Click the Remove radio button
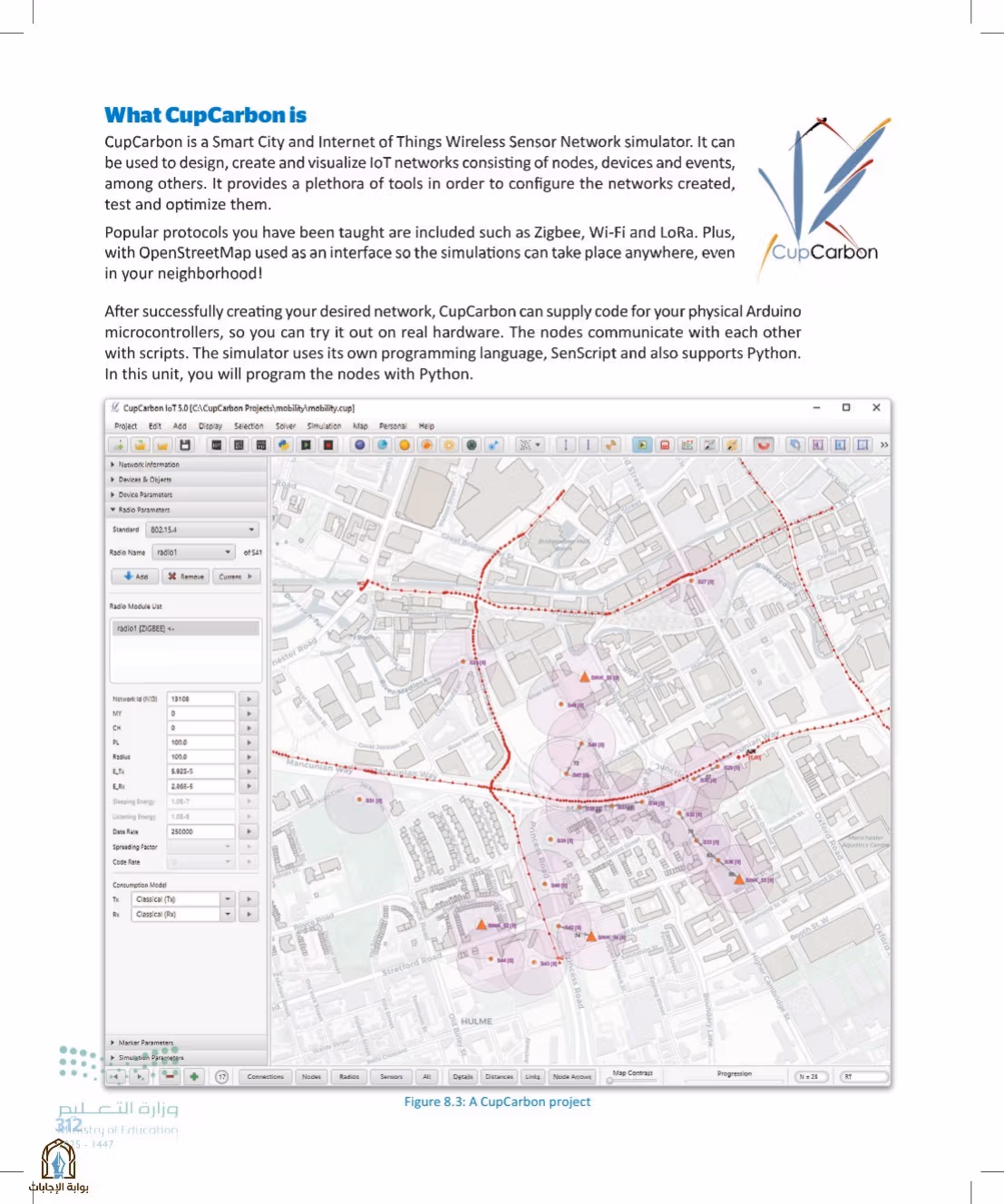The width and height of the screenshot is (1004, 1204). (186, 577)
